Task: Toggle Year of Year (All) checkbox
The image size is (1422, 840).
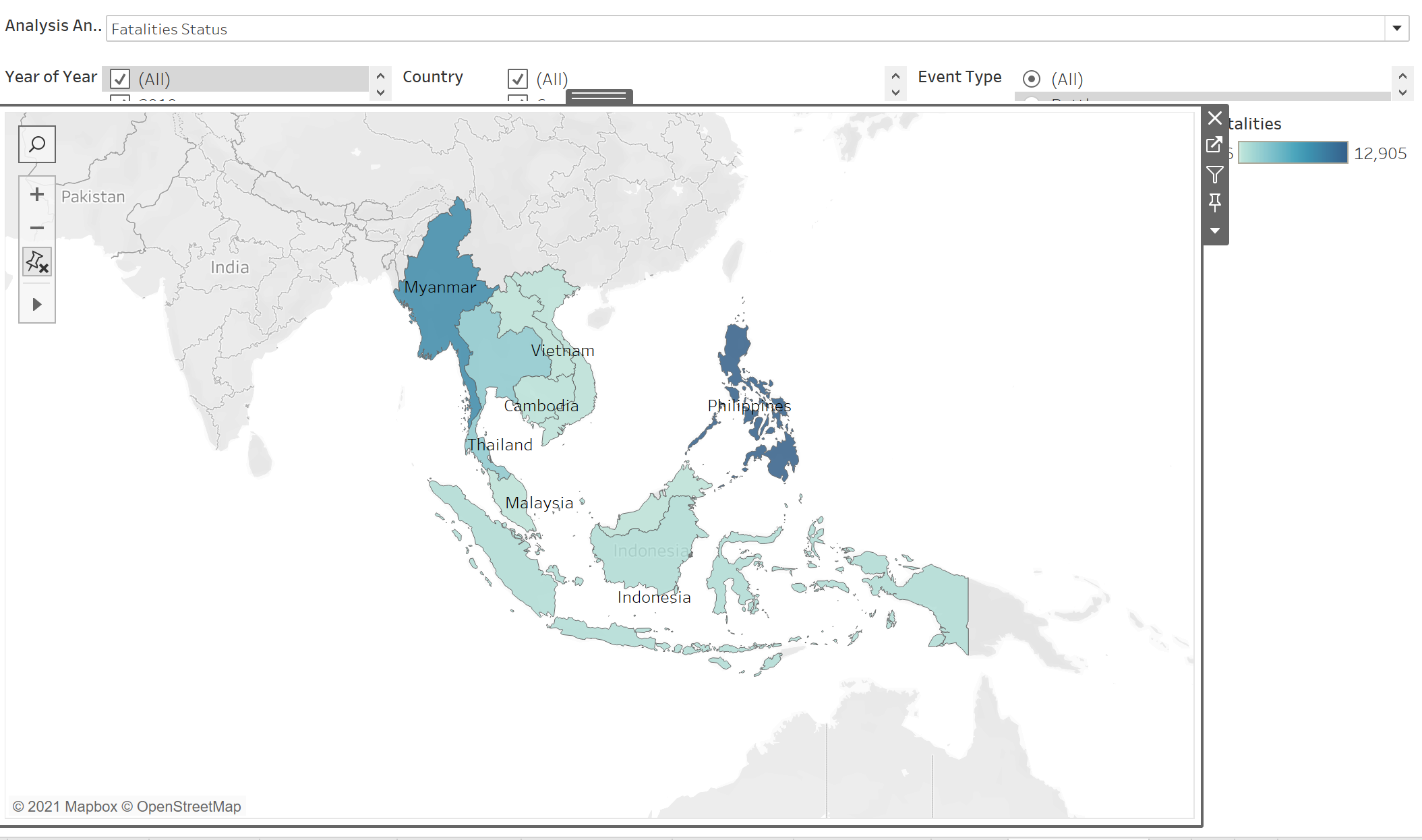Action: coord(120,79)
